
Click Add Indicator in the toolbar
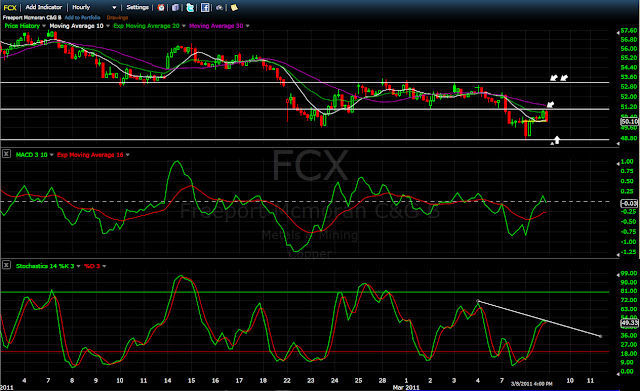click(x=44, y=7)
